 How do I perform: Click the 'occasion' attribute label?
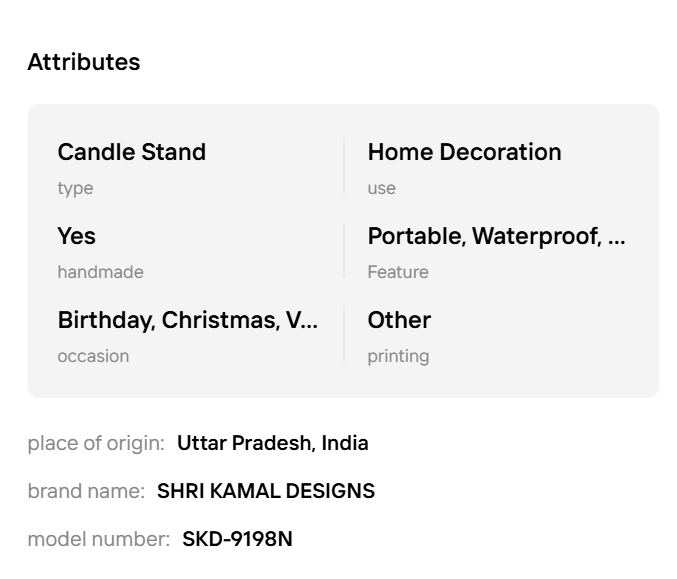(x=93, y=356)
